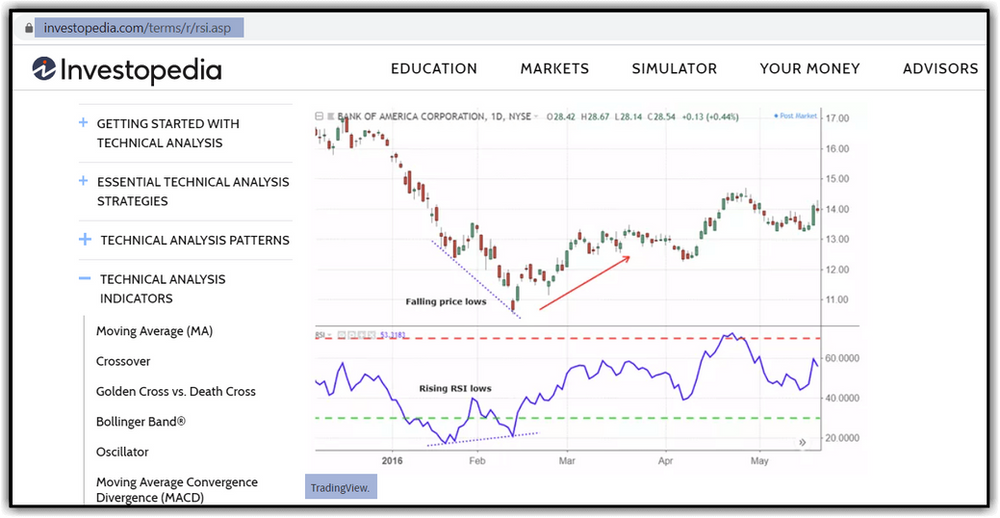
Task: Open the SIMULATOR menu
Action: tap(674, 69)
